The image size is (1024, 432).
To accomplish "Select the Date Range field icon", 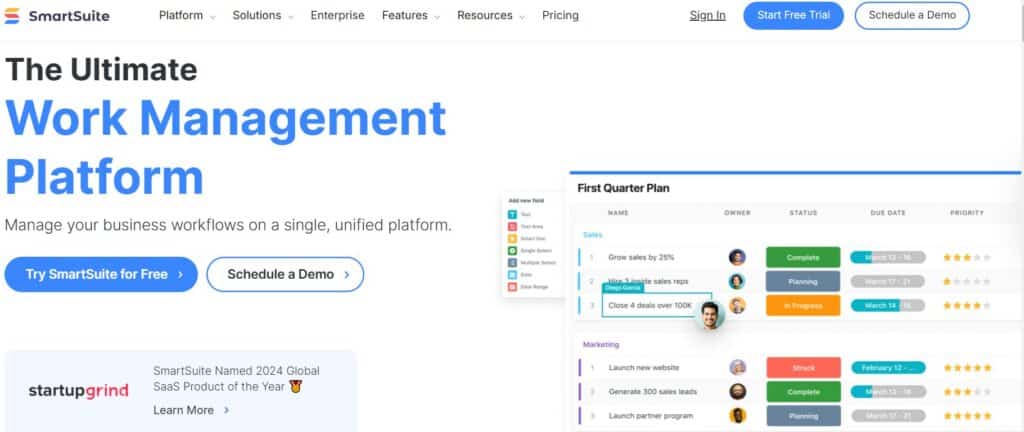I will pyautogui.click(x=513, y=286).
